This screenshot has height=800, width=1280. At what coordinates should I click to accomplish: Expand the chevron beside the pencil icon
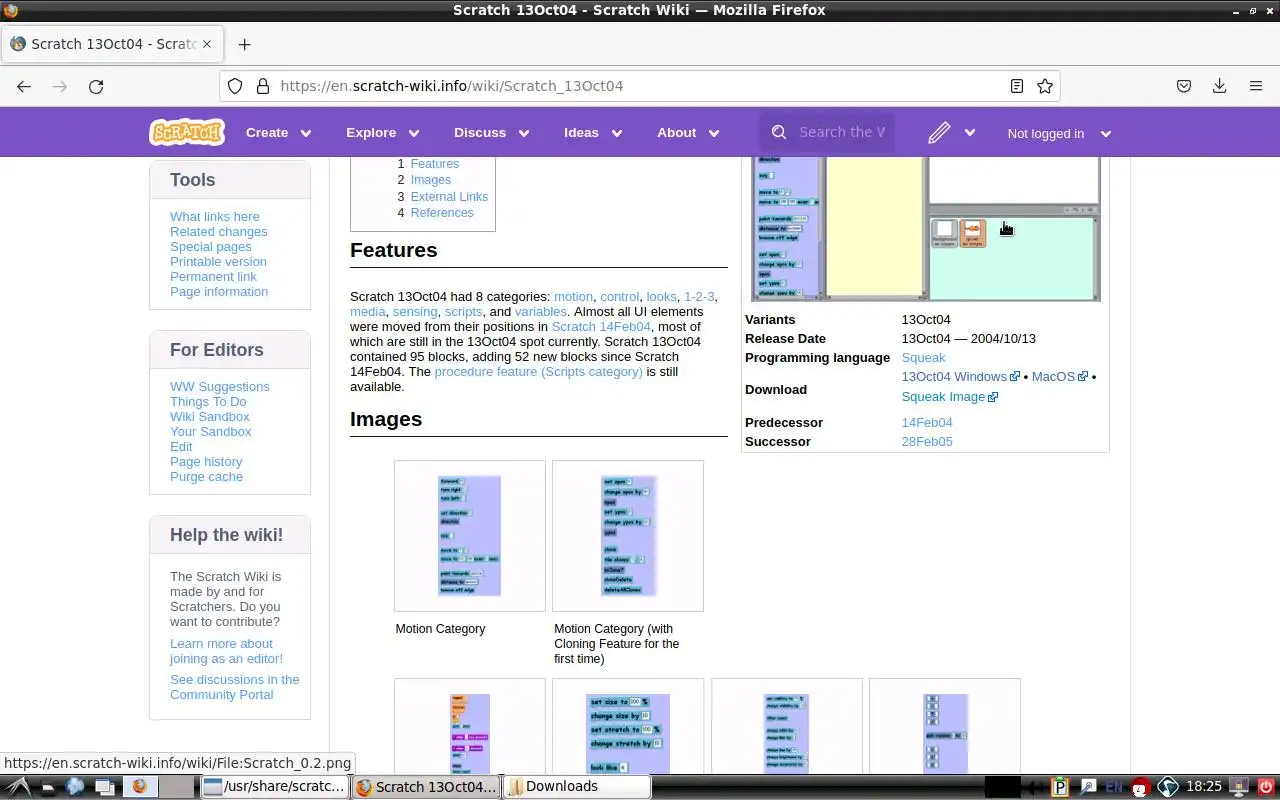969,133
